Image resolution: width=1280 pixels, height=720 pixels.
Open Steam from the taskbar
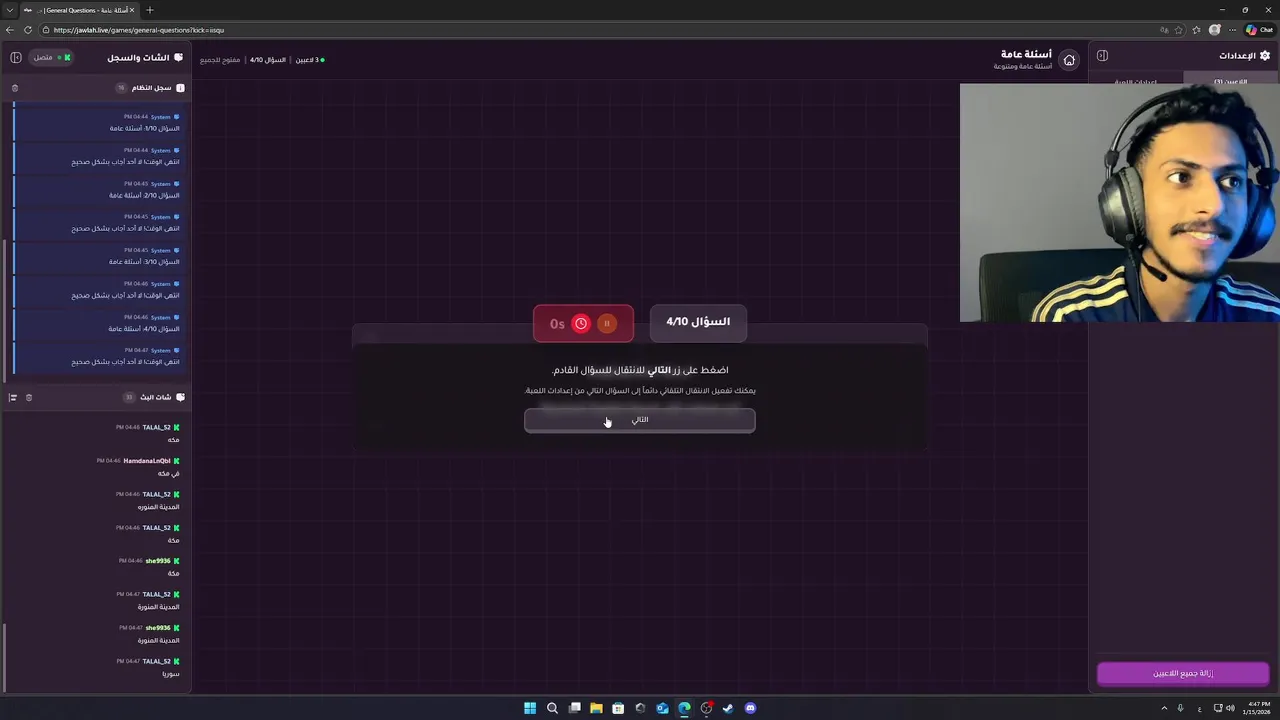coord(728,708)
